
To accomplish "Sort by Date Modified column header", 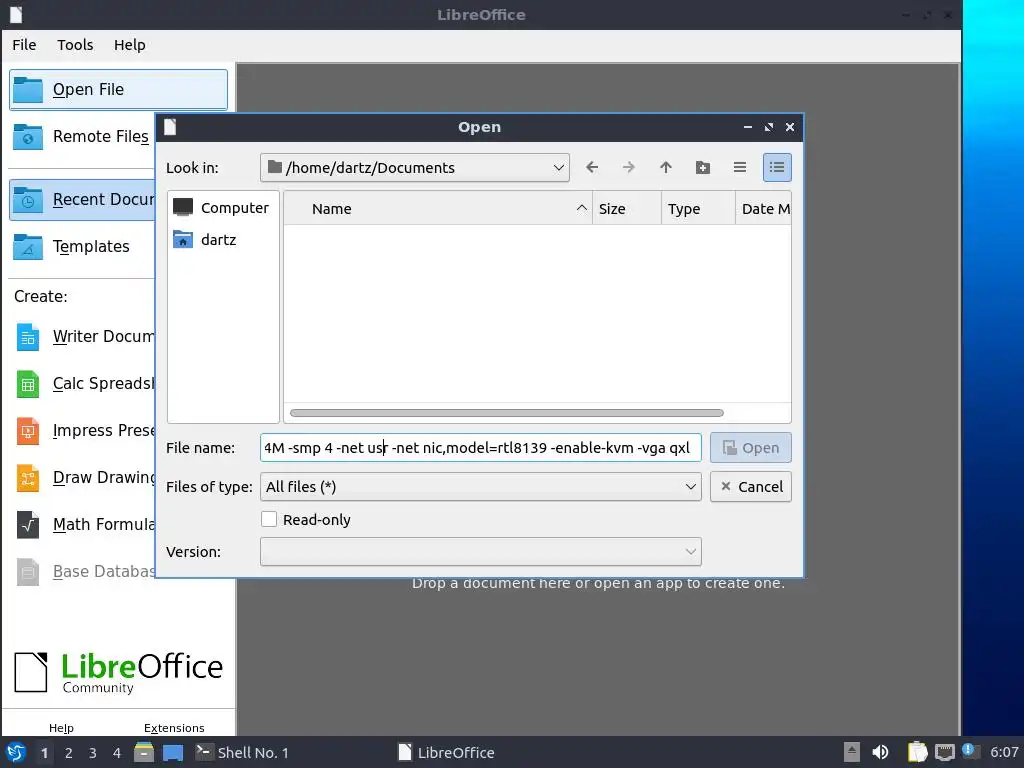I will (763, 208).
